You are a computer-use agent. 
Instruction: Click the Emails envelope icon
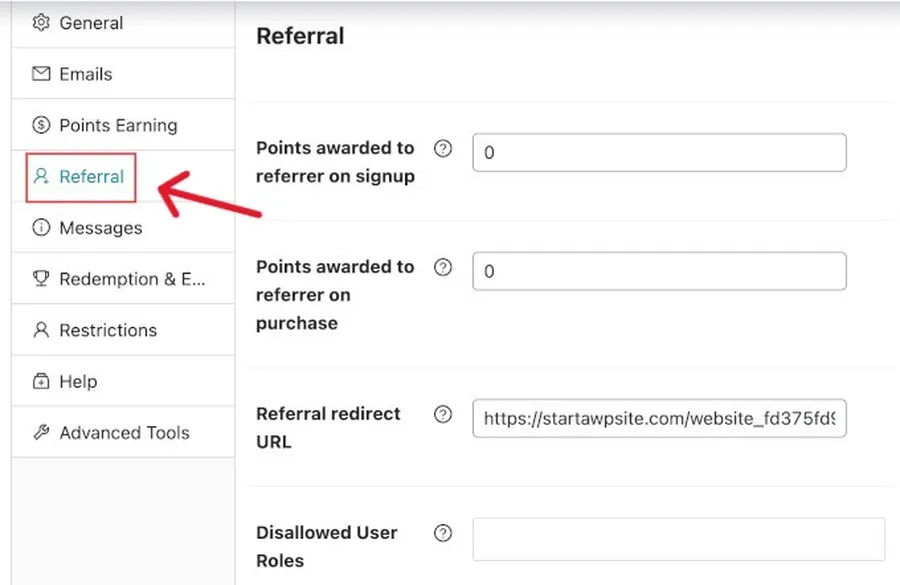coord(39,73)
